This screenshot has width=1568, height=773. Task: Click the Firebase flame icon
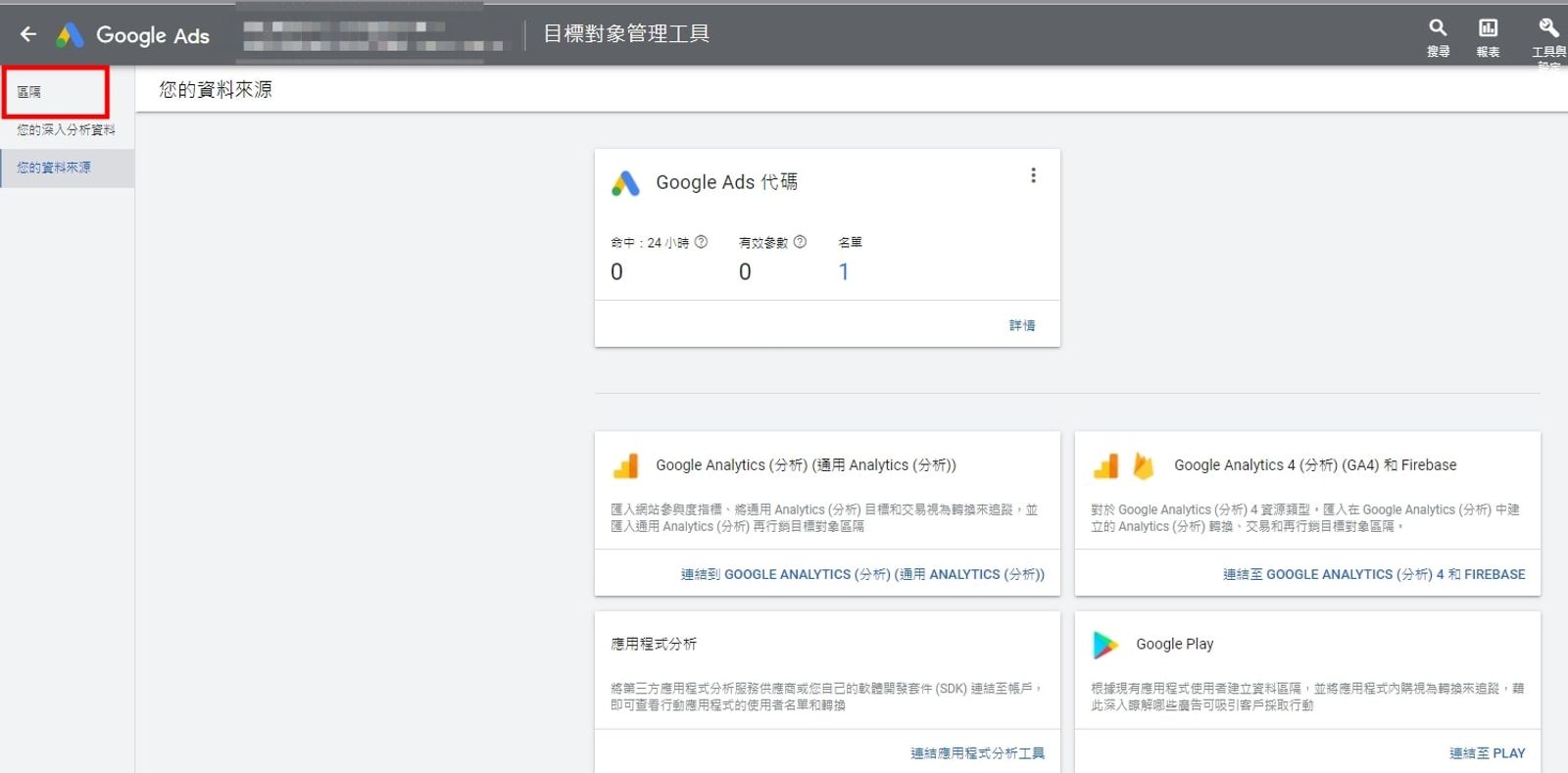[x=1143, y=465]
